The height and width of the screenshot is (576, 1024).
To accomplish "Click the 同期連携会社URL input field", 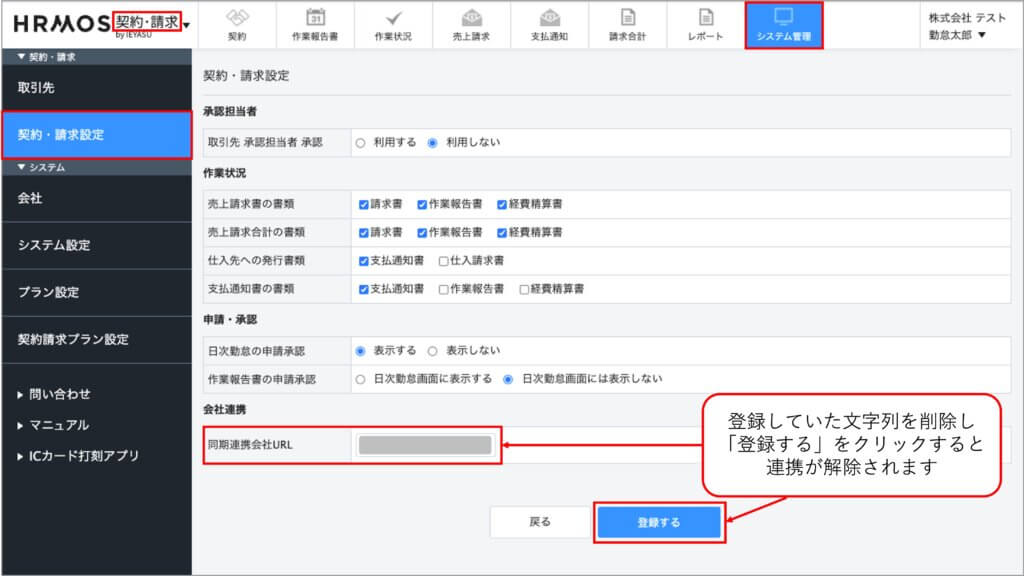I will click(x=425, y=445).
